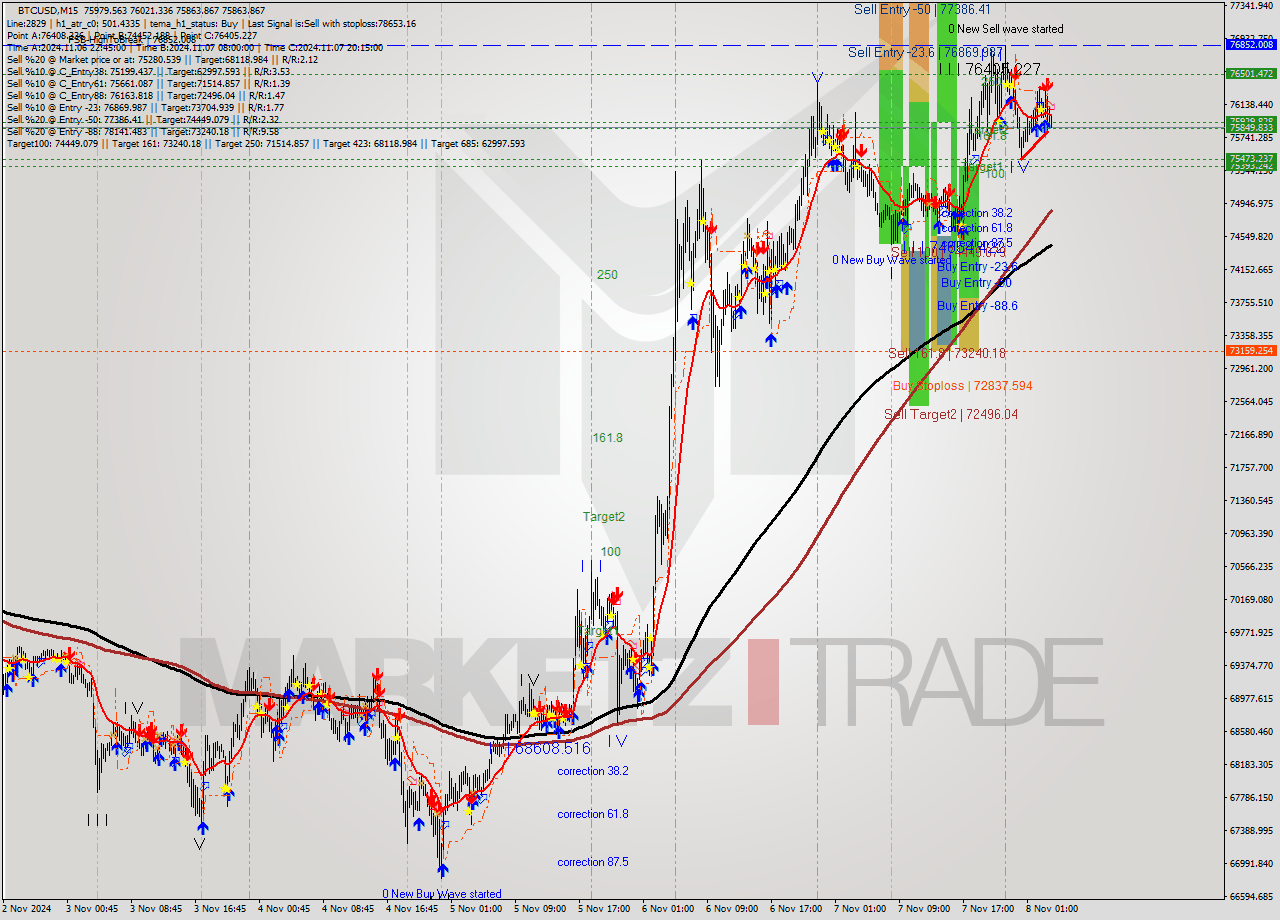
Task: Click the 'Sell Target2 | 72496.04' label
Action: (x=951, y=414)
